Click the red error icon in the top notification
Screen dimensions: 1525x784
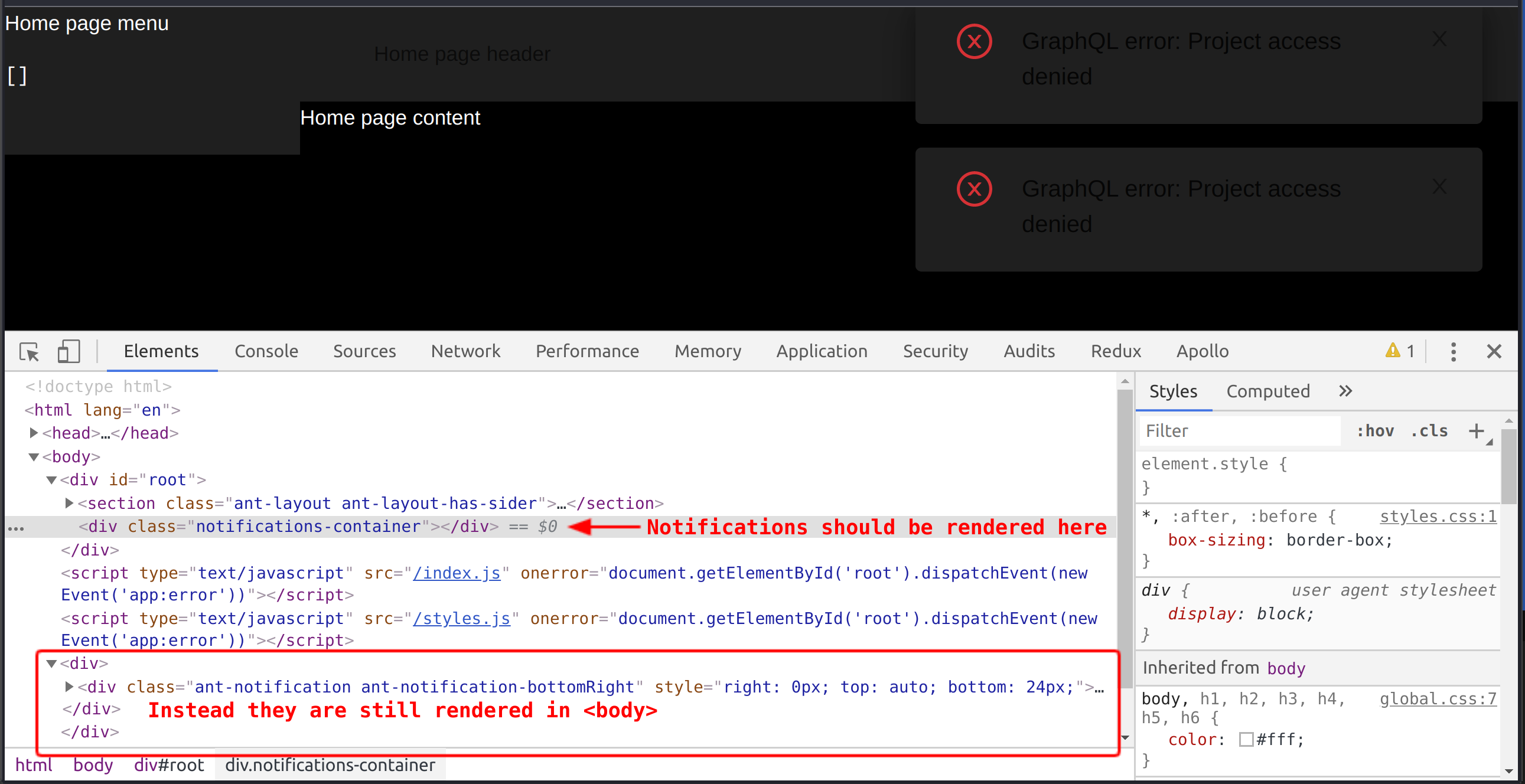pyautogui.click(x=974, y=41)
